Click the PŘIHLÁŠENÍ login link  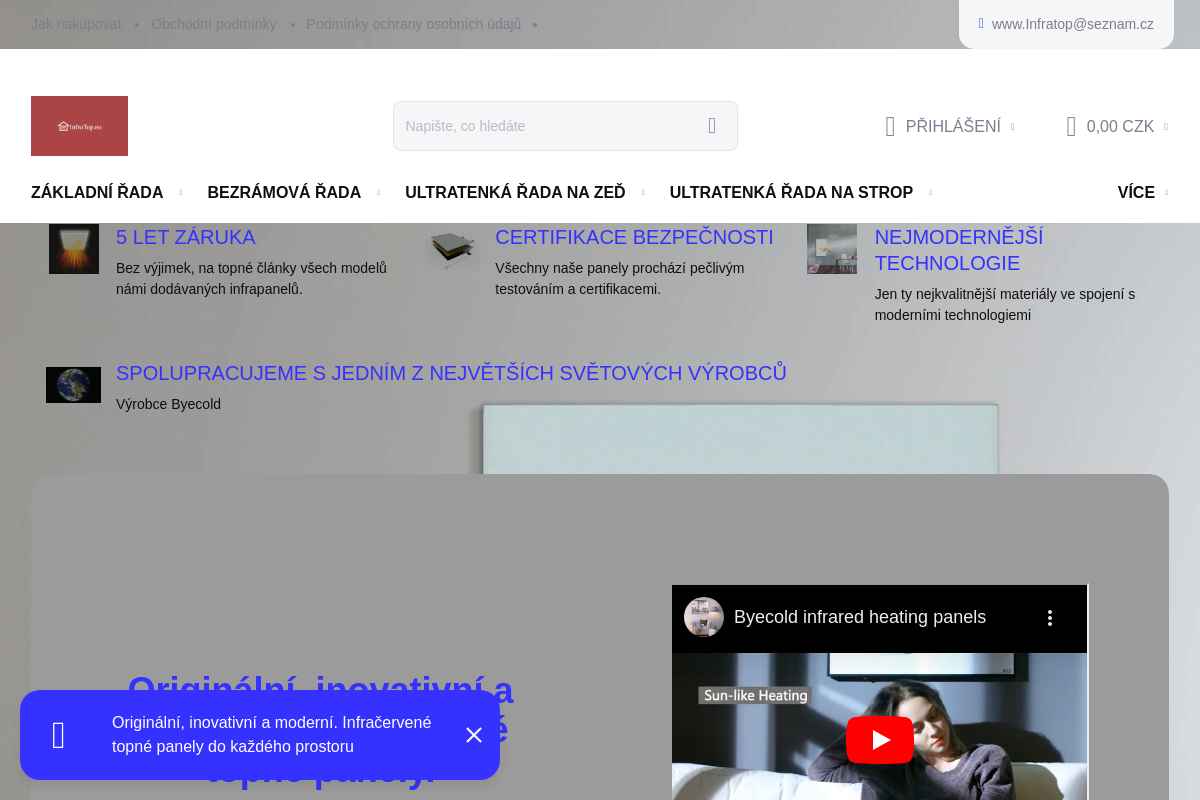point(953,126)
